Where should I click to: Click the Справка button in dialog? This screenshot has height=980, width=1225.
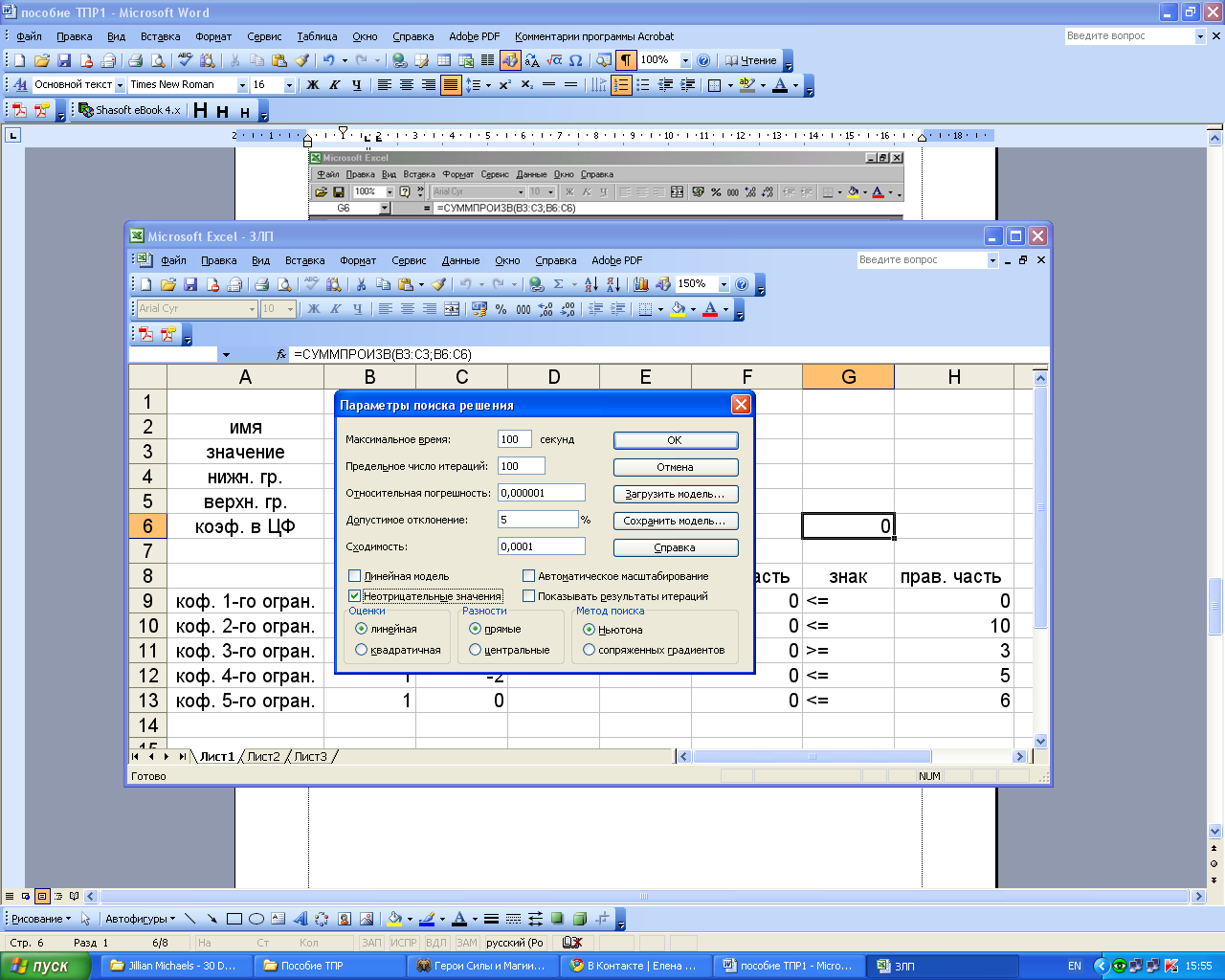tap(676, 547)
